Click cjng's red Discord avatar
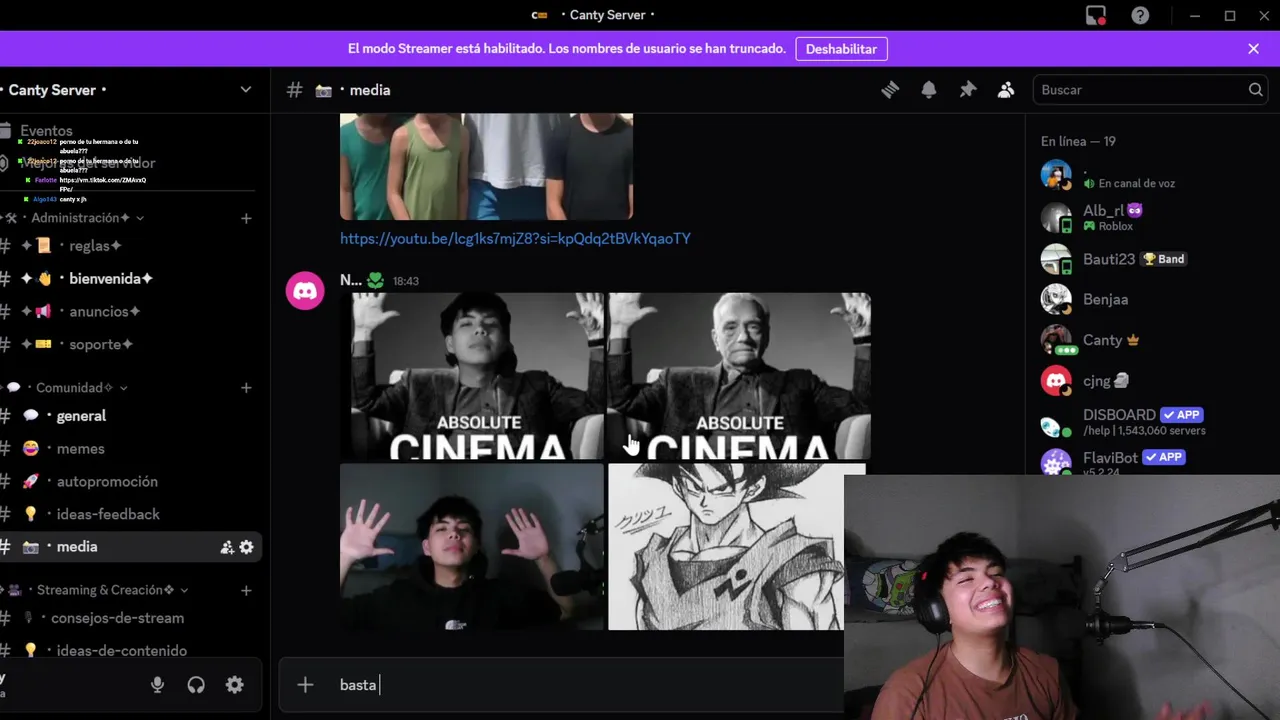Image resolution: width=1280 pixels, height=720 pixels. [1056, 381]
